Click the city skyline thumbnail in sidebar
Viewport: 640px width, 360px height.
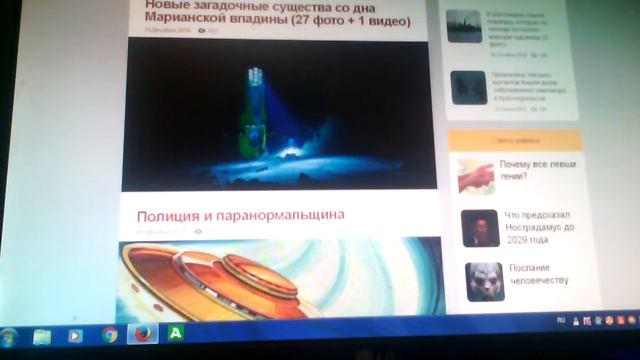click(464, 27)
